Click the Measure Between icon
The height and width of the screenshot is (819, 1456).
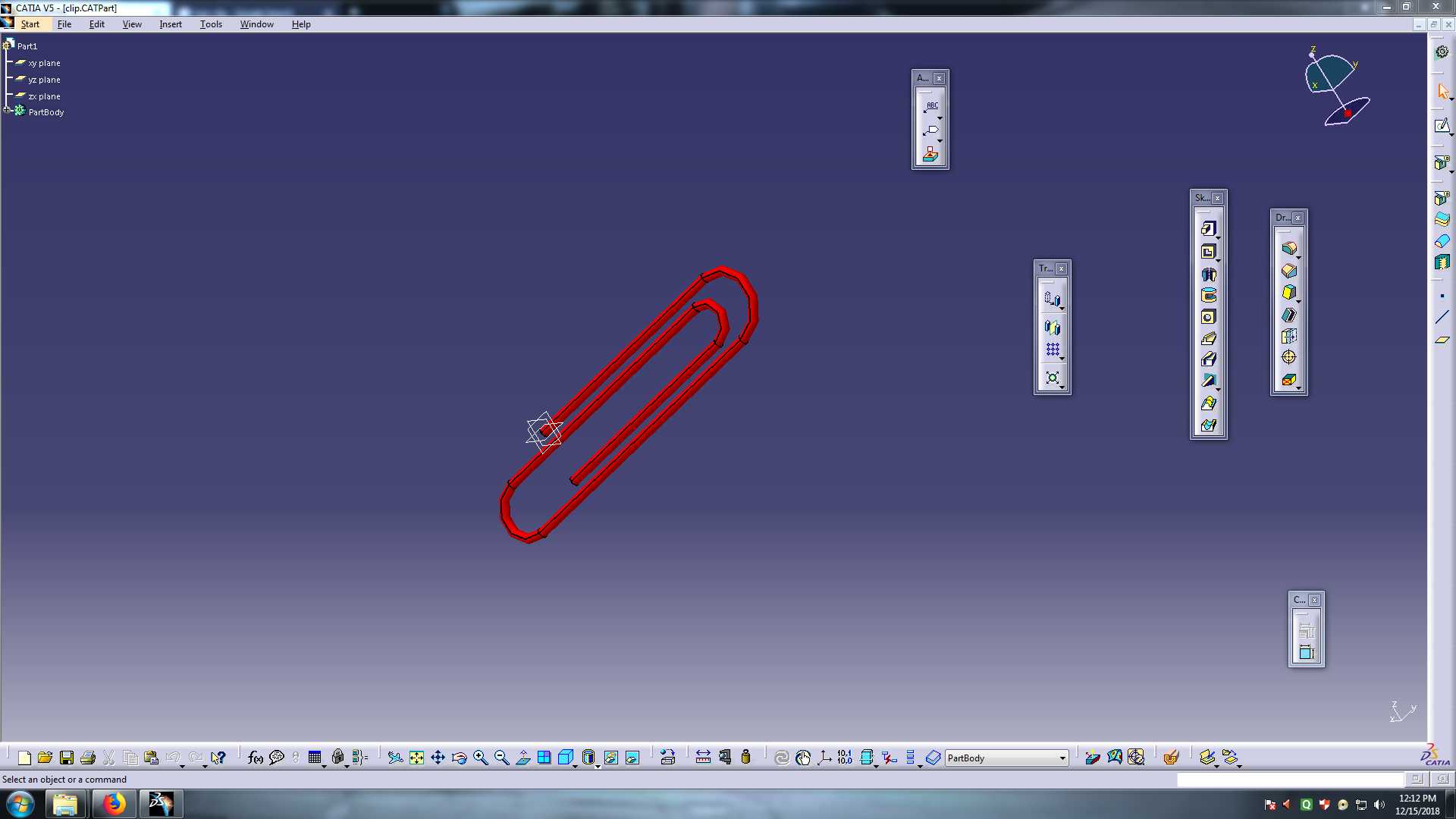(703, 758)
